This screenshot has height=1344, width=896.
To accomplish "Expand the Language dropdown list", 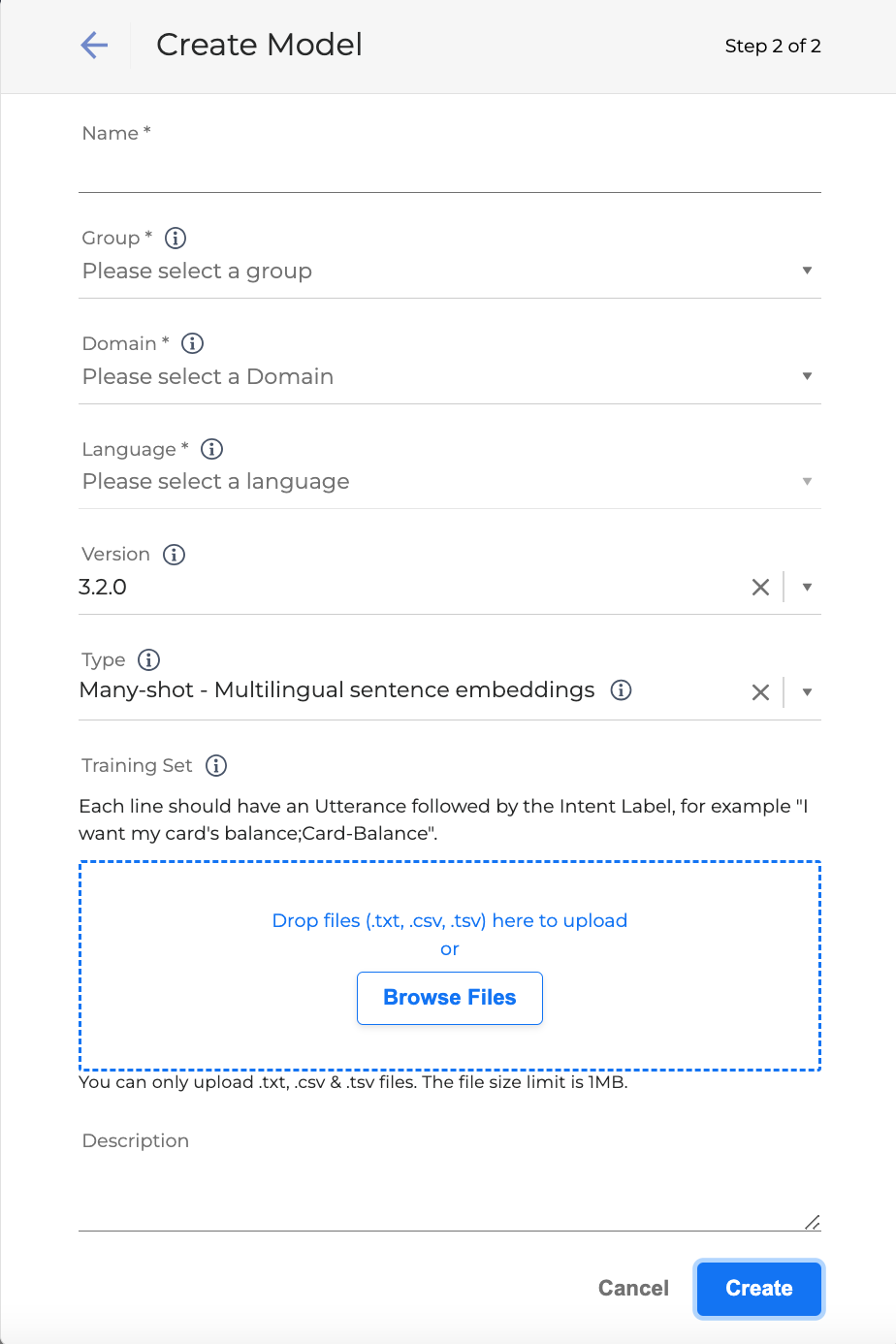I will 807,481.
